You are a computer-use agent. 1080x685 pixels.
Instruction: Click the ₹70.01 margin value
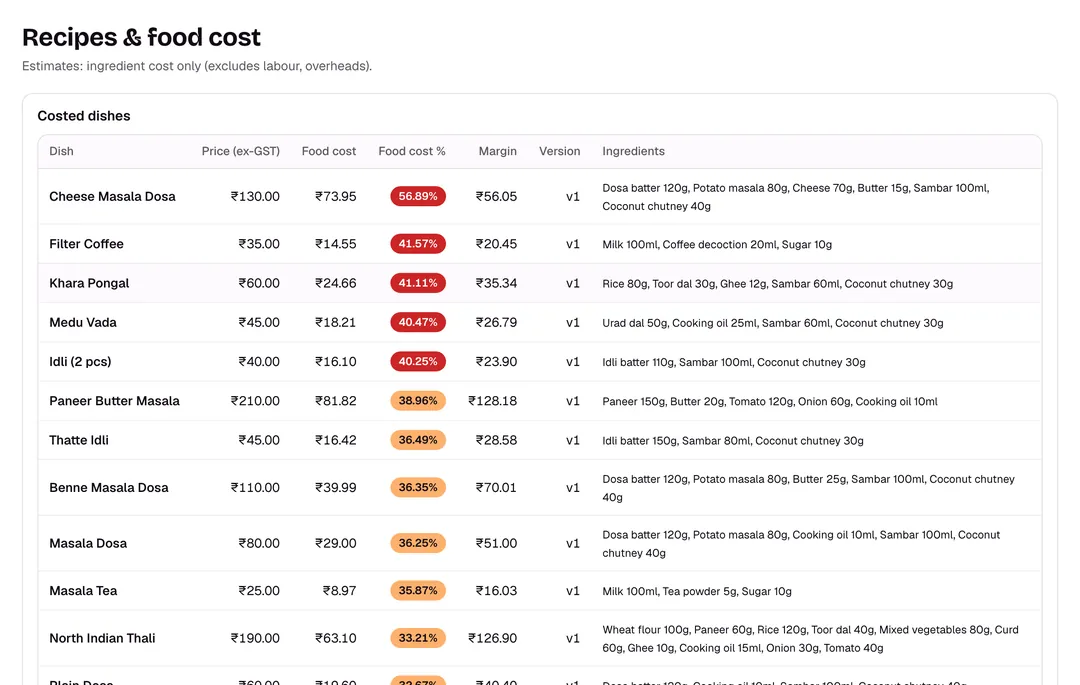pos(496,488)
